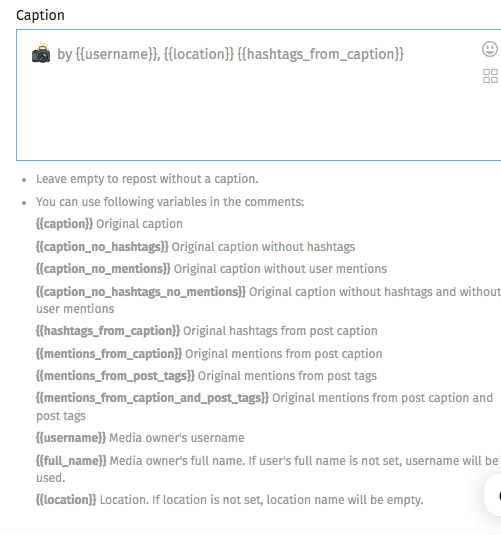Select the {{mentions_from_caption_and_post_tags}} variable

[x=152, y=398]
